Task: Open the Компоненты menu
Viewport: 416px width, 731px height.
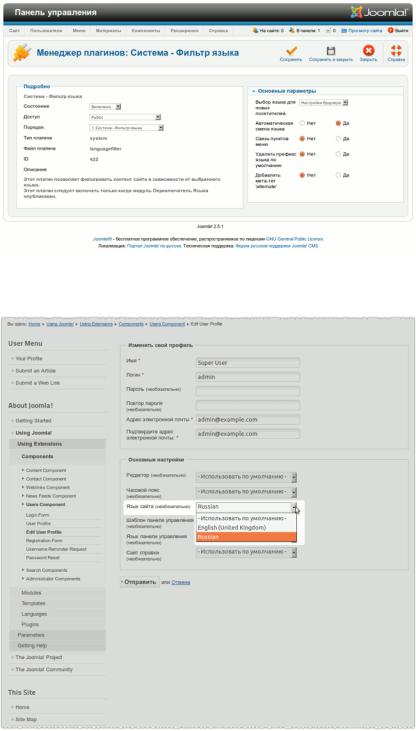Action: coord(146,30)
